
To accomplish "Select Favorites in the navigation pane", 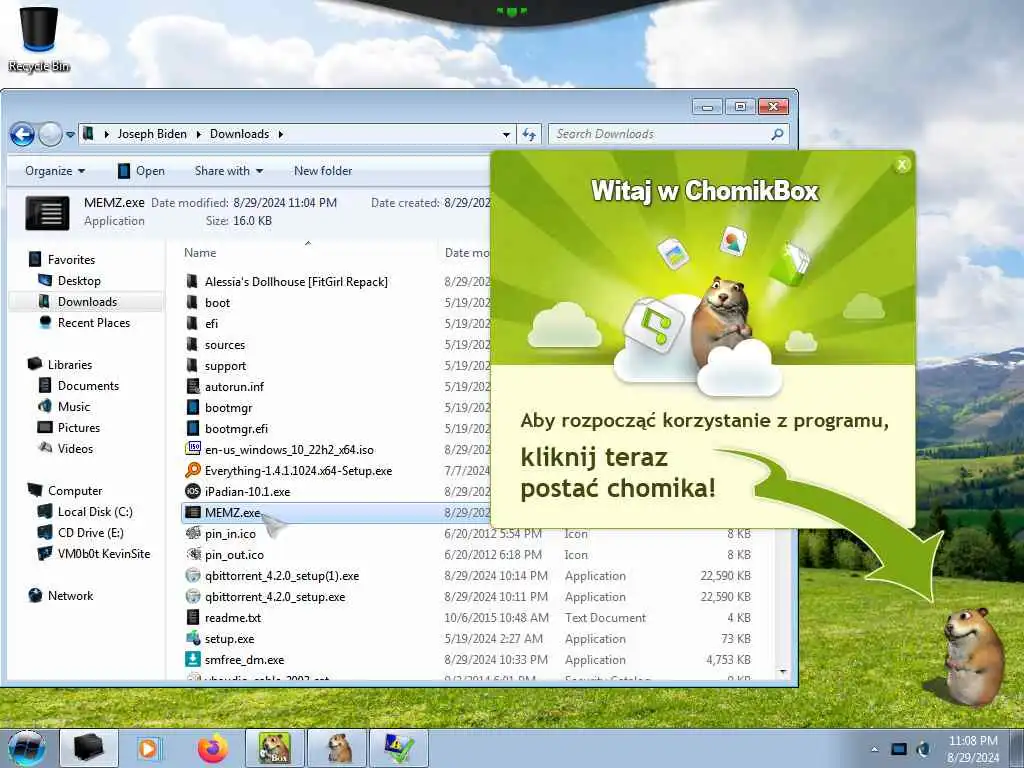I will (71, 260).
